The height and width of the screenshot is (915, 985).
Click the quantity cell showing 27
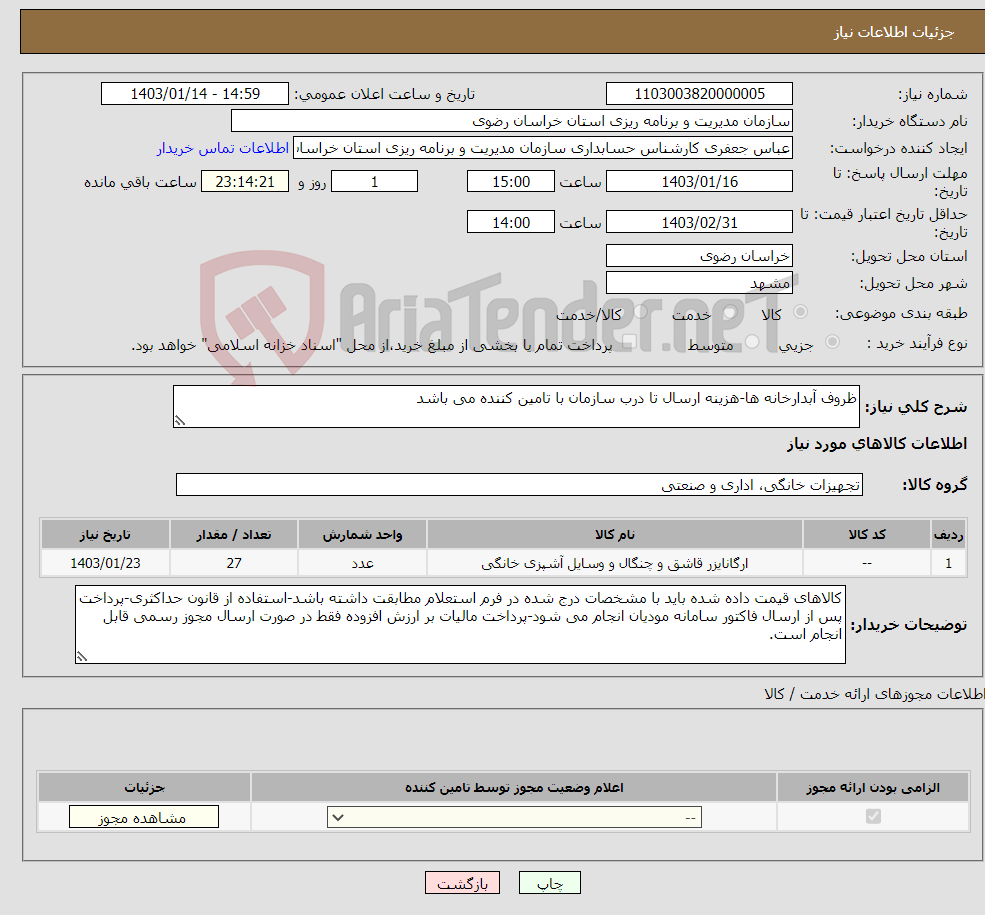234,563
